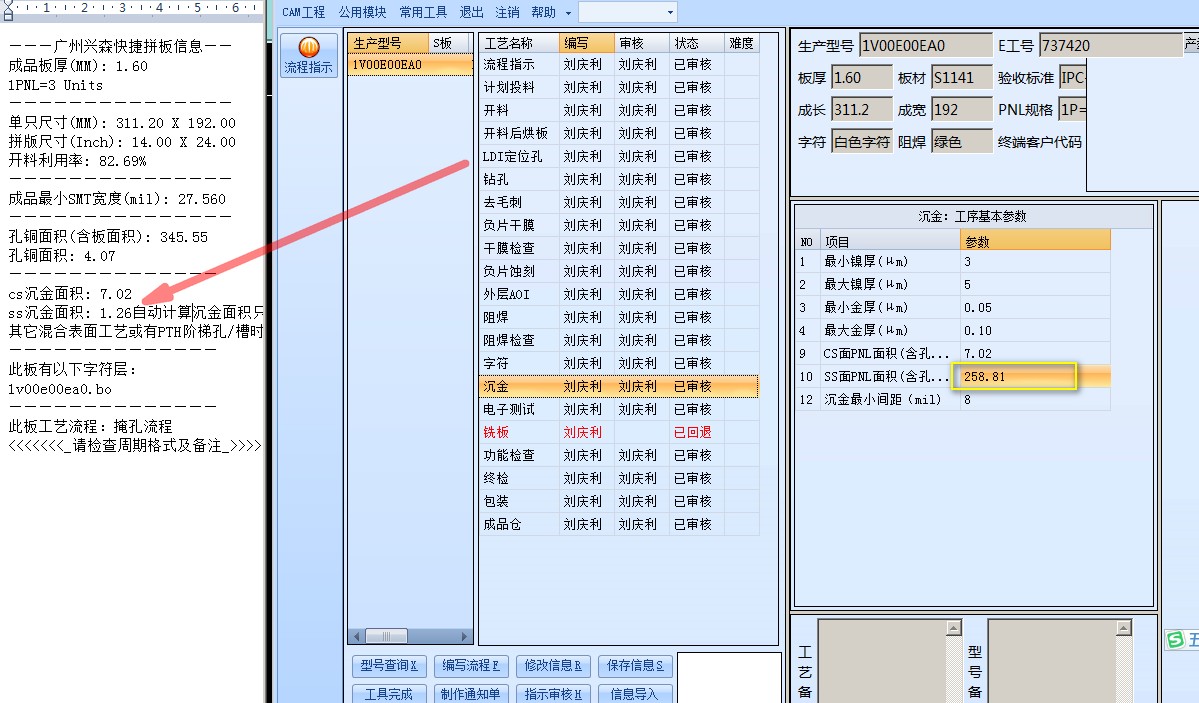Click the E工号 field showing 737420
This screenshot has height=703, width=1199.
pyautogui.click(x=1110, y=46)
